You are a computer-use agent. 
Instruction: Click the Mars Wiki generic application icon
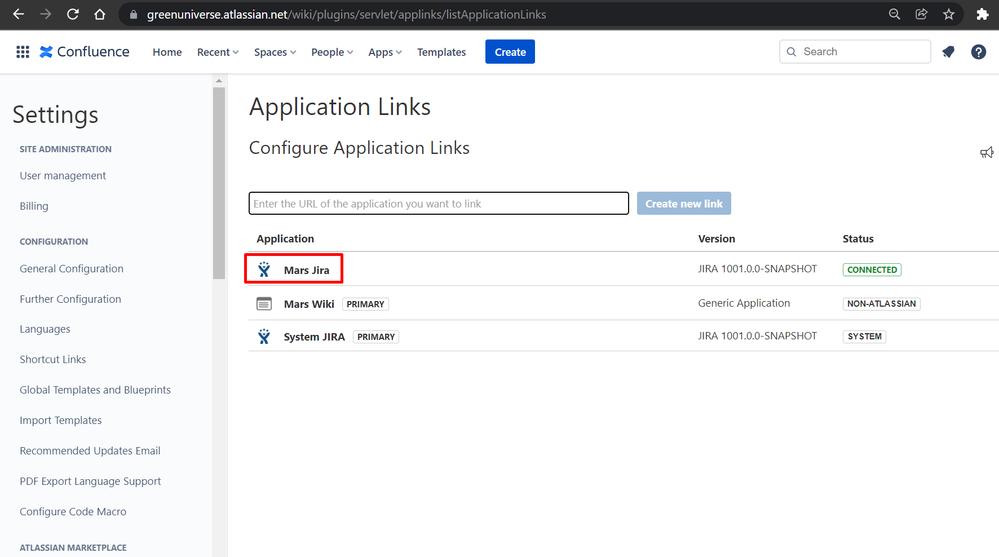pos(264,304)
